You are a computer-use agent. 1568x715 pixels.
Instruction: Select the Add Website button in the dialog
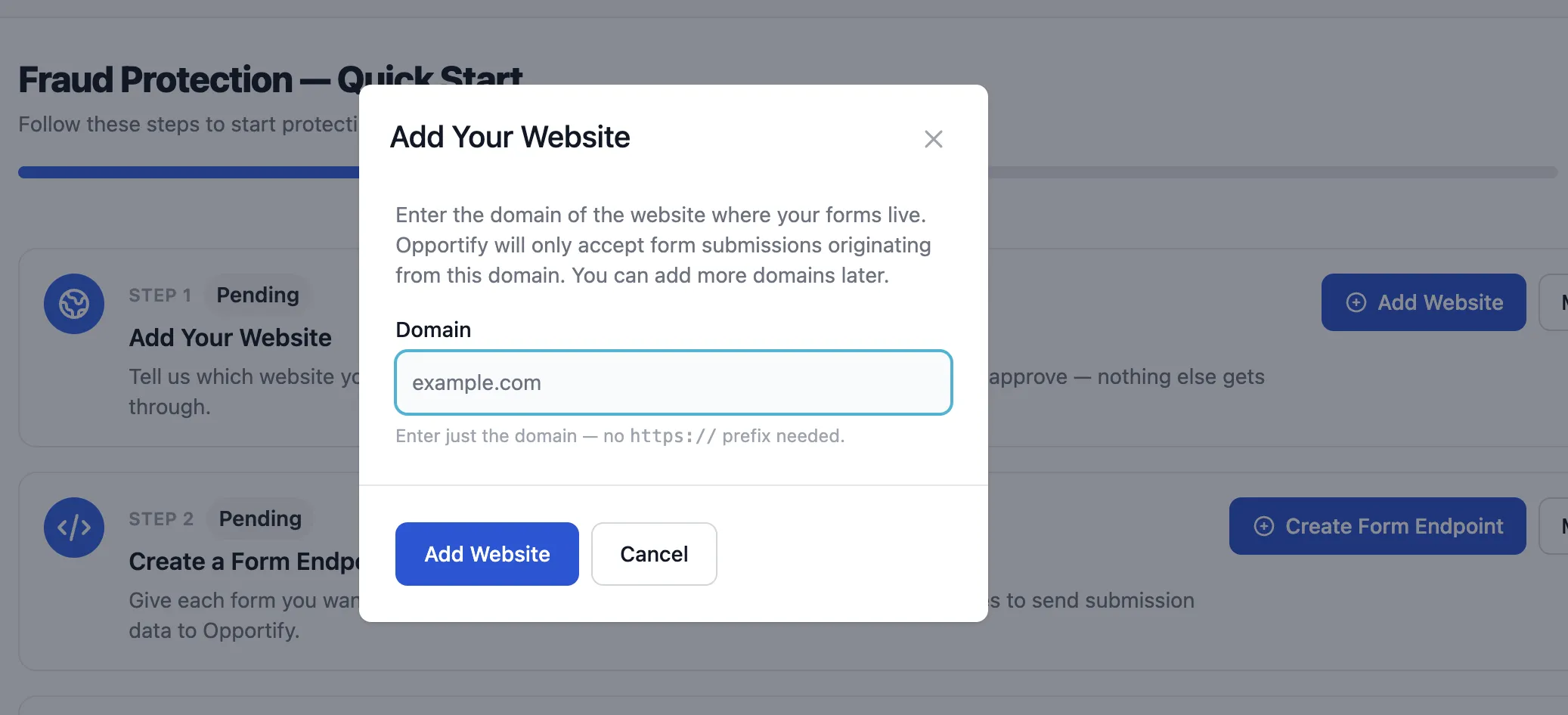point(486,553)
